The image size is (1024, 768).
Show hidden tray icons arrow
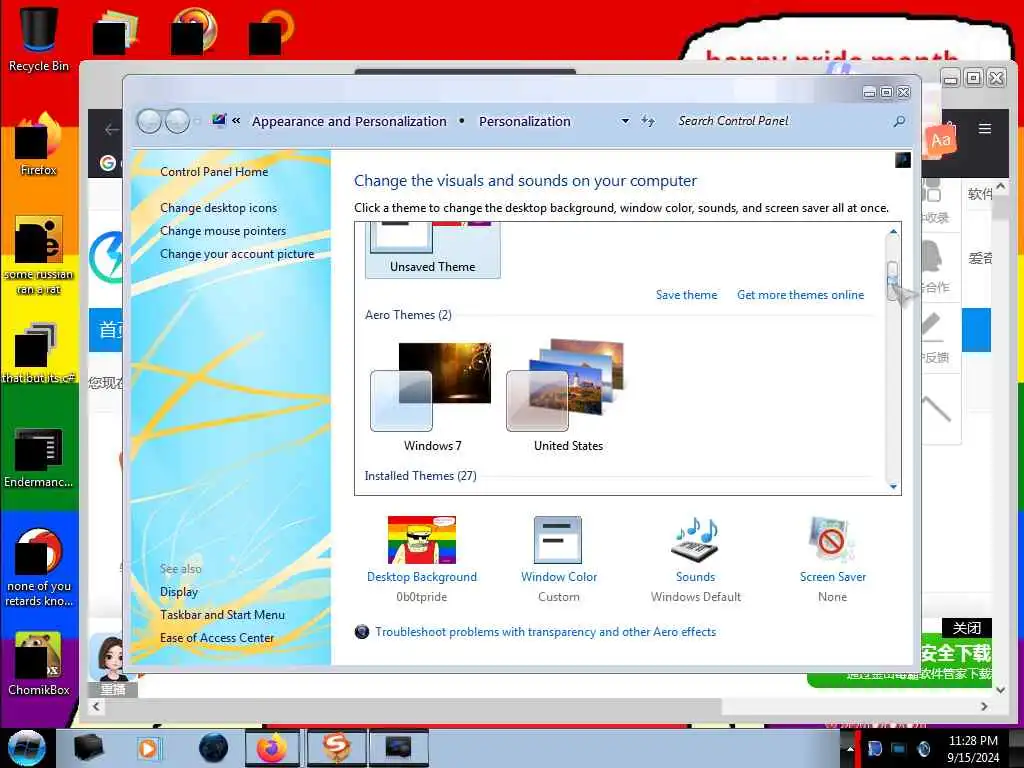[850, 748]
